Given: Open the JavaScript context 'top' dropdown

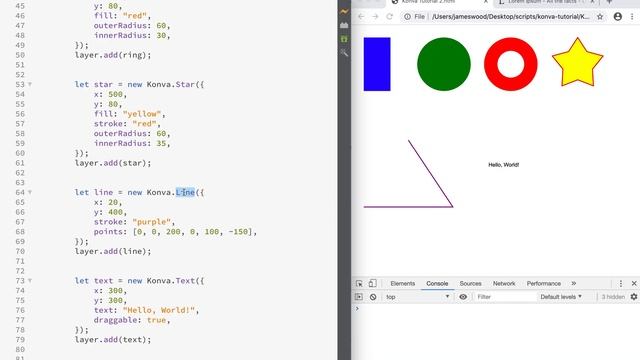Looking at the screenshot, I should click(x=417, y=297).
